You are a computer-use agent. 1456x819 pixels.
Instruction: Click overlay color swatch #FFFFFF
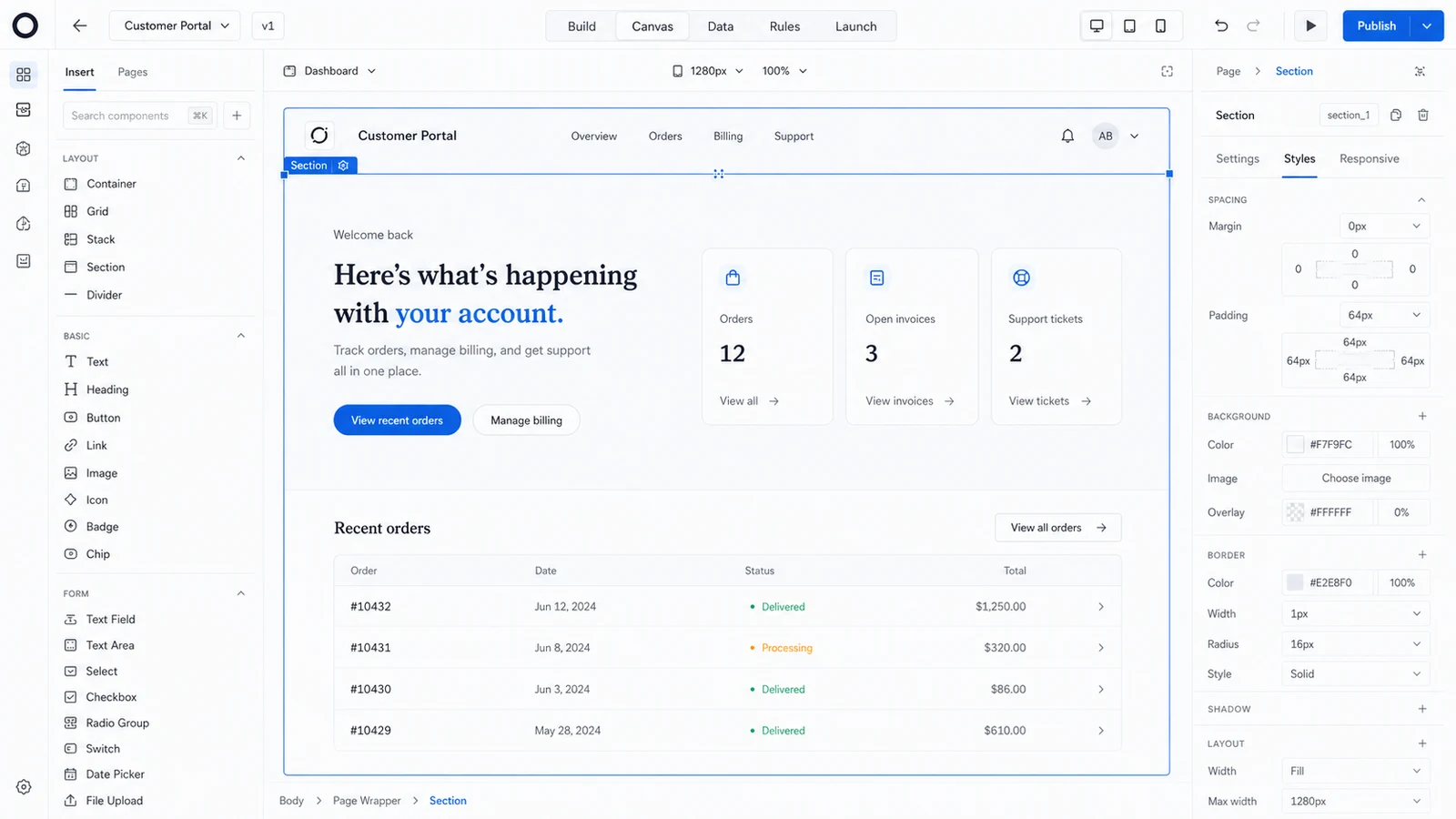point(1295,512)
